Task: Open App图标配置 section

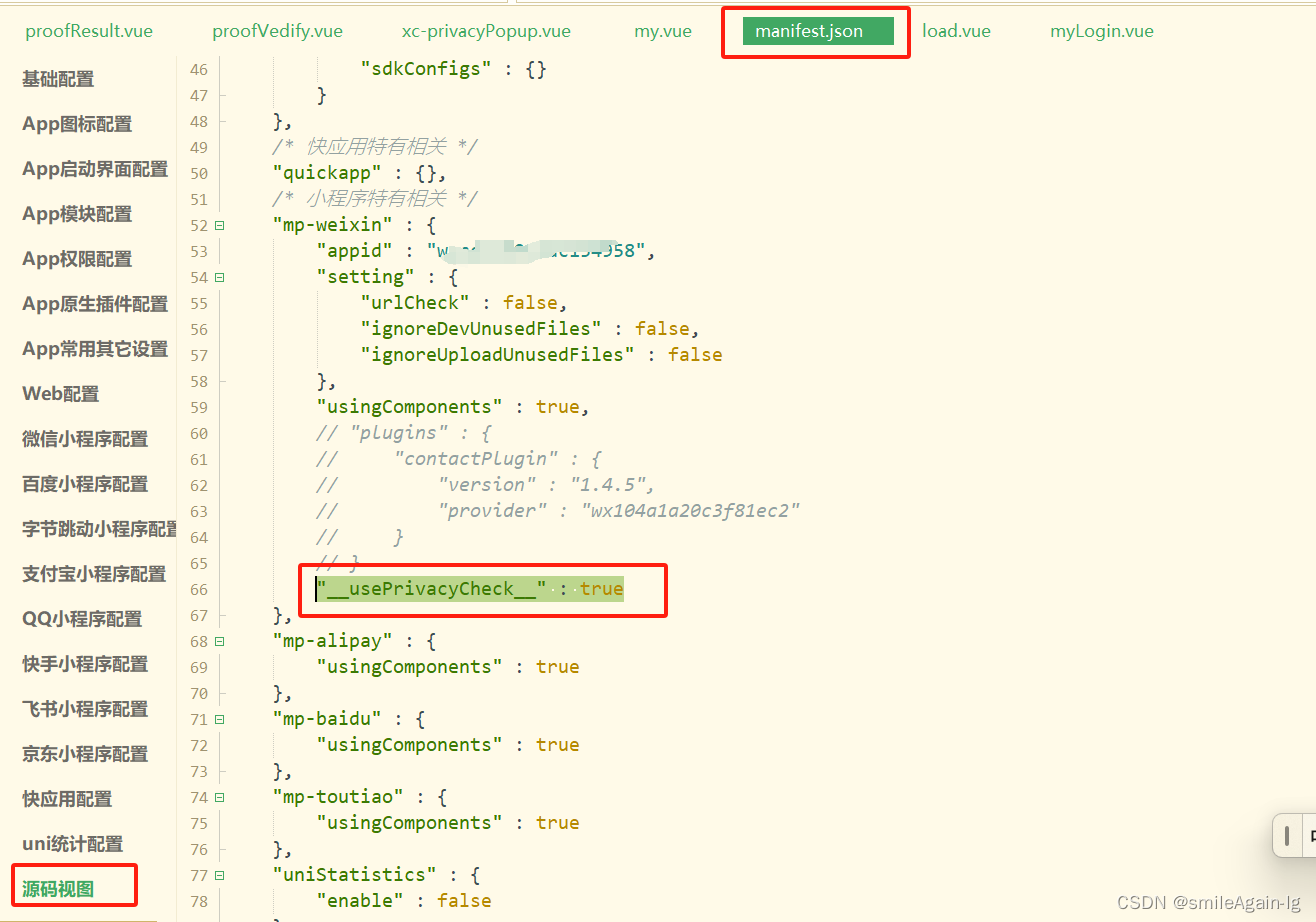Action: 77,124
